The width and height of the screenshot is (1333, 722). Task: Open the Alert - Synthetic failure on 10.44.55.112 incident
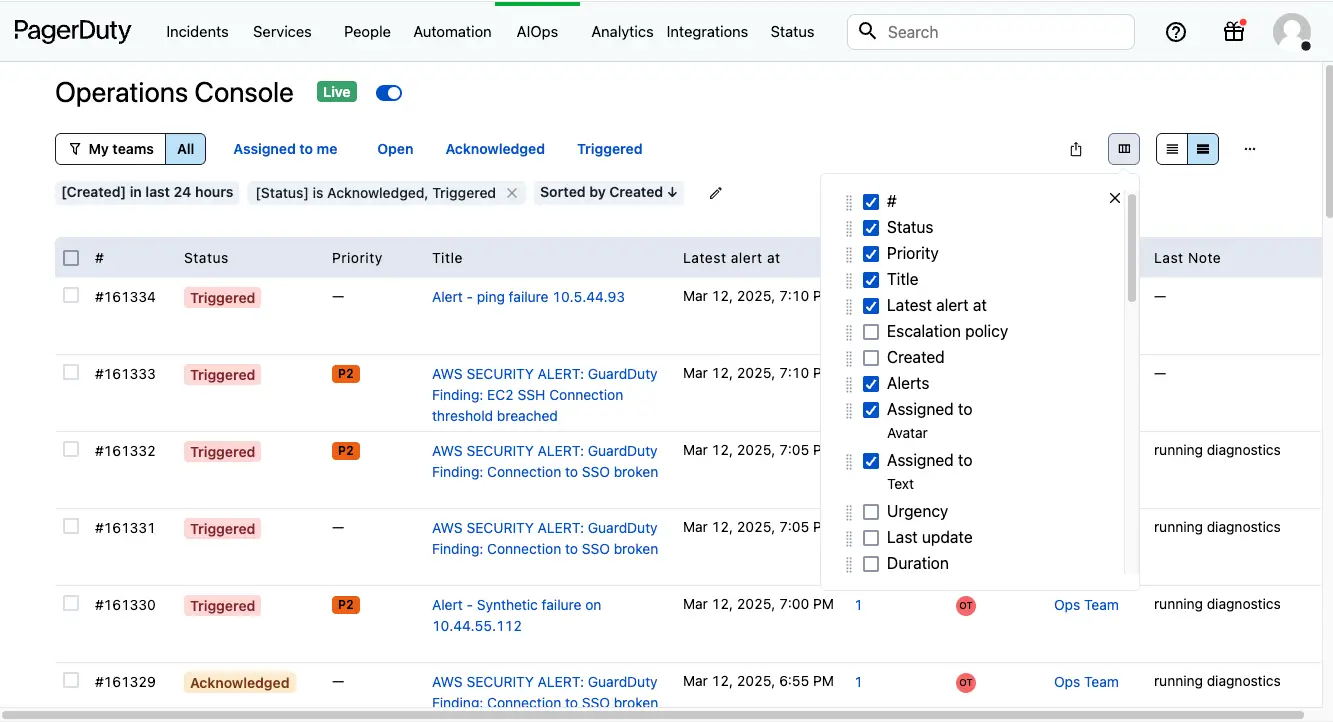tap(516, 616)
